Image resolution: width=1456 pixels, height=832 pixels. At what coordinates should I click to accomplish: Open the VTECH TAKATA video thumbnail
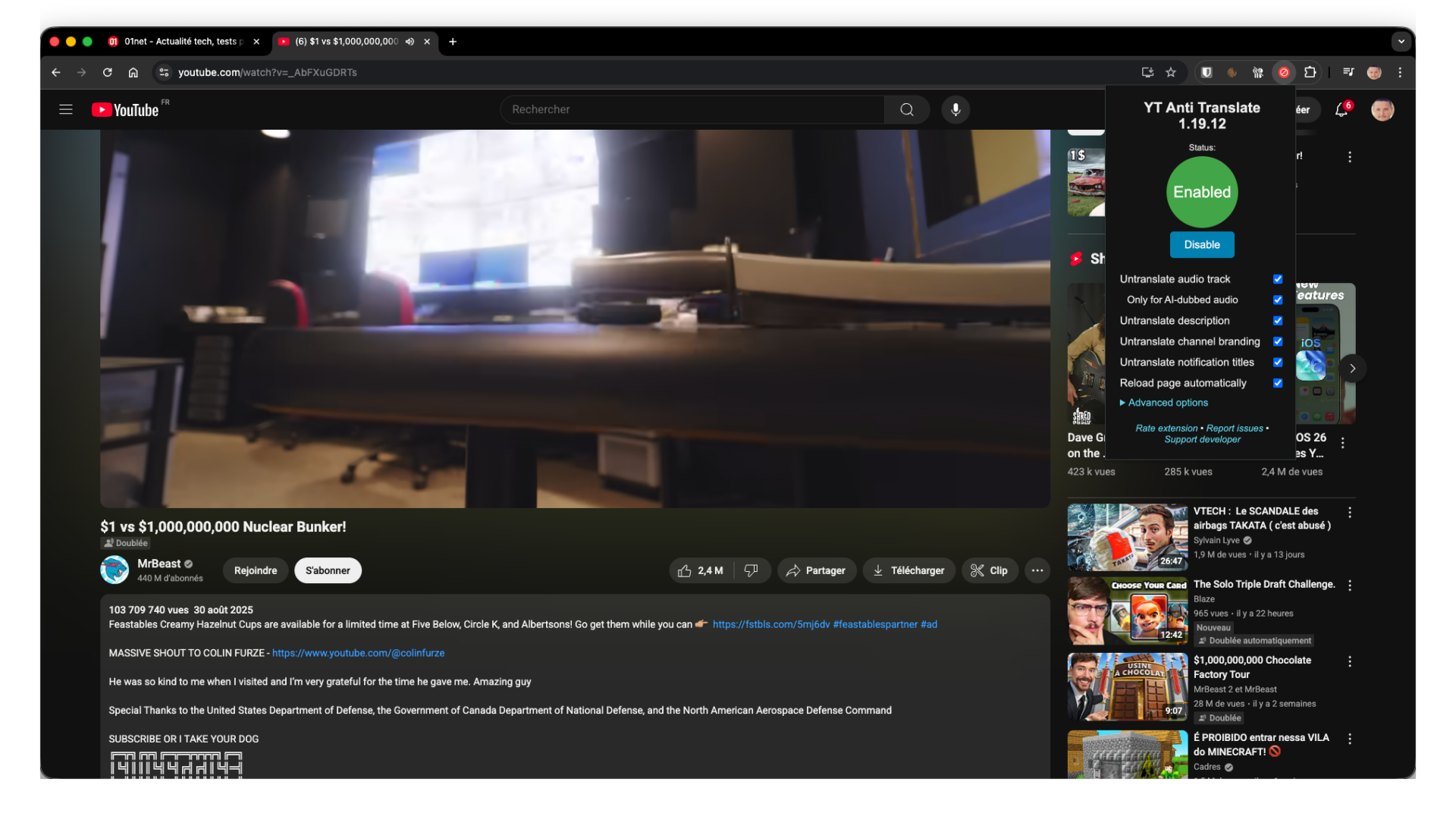click(1128, 537)
